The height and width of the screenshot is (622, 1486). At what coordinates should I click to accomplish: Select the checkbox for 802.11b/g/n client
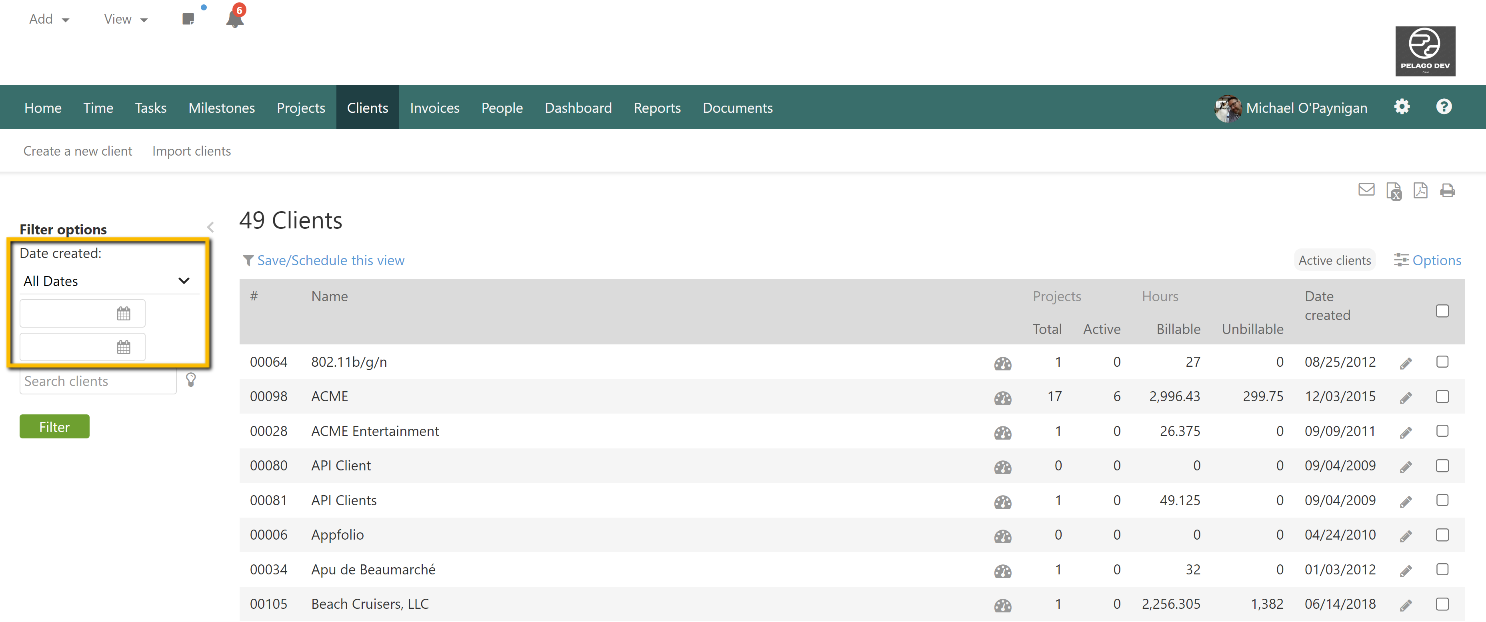[1442, 362]
